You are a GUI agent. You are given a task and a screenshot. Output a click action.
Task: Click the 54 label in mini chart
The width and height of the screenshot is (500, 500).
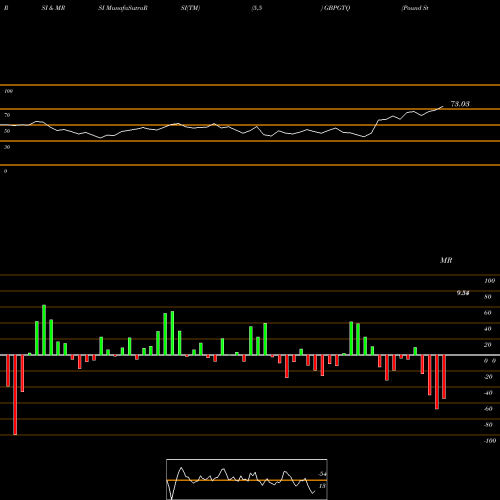322,474
